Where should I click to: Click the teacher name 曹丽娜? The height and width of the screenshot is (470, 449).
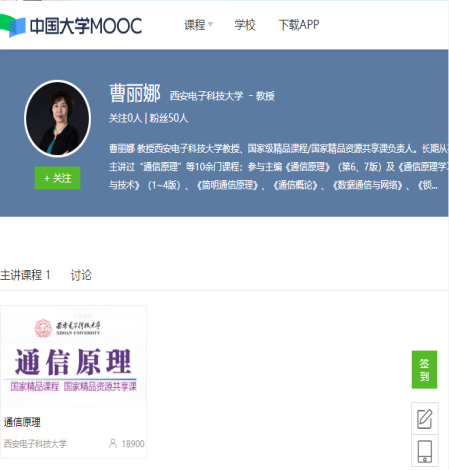(x=135, y=93)
